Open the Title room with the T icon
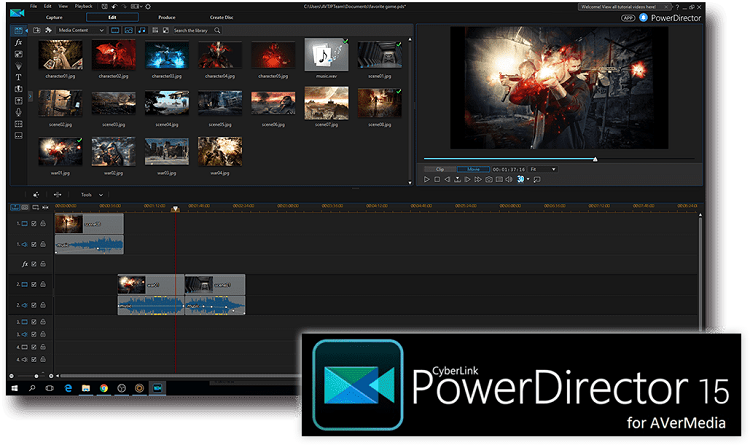This screenshot has width=750, height=445. [19, 77]
